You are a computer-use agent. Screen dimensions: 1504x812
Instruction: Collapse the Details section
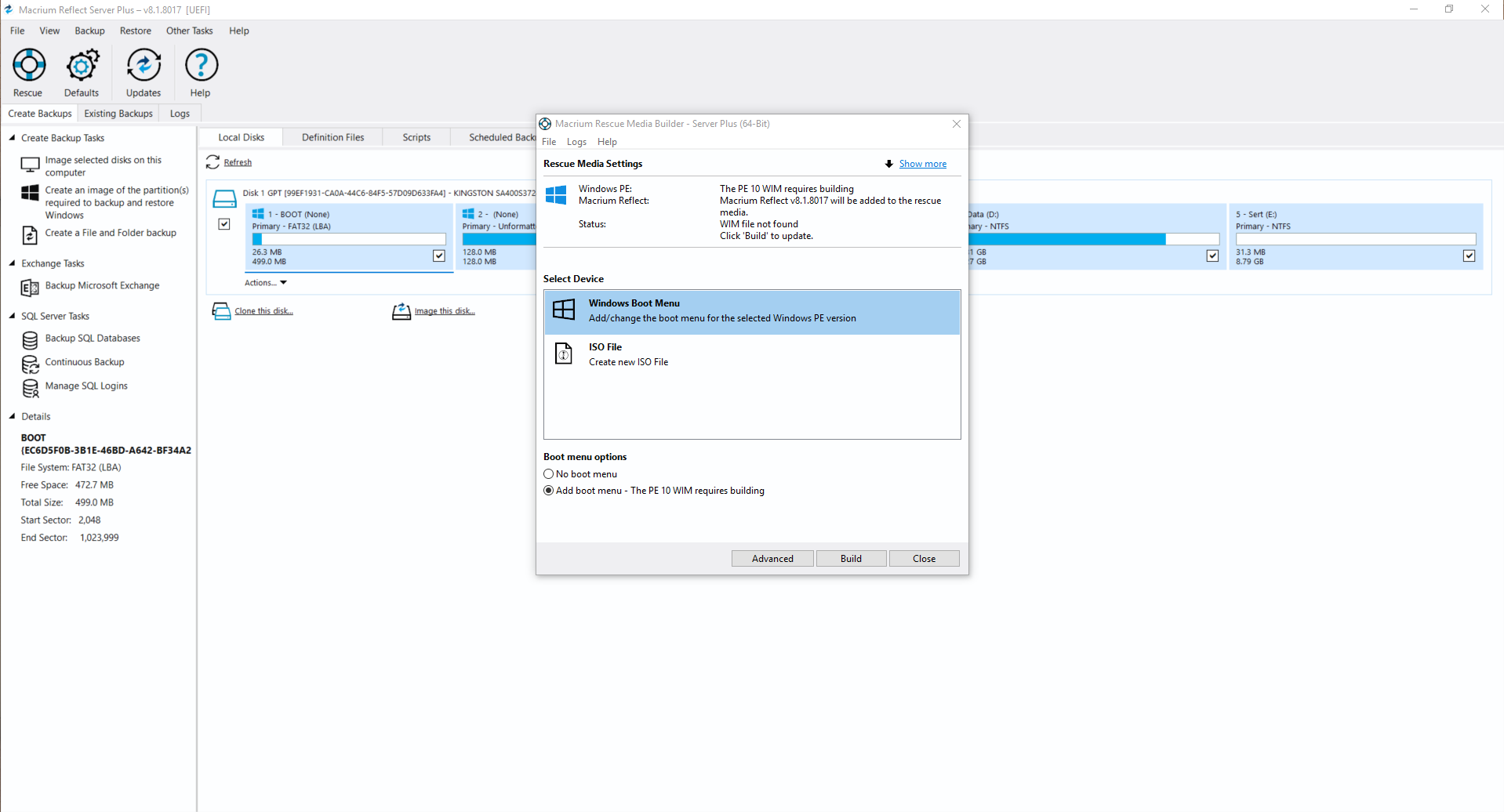[x=12, y=416]
